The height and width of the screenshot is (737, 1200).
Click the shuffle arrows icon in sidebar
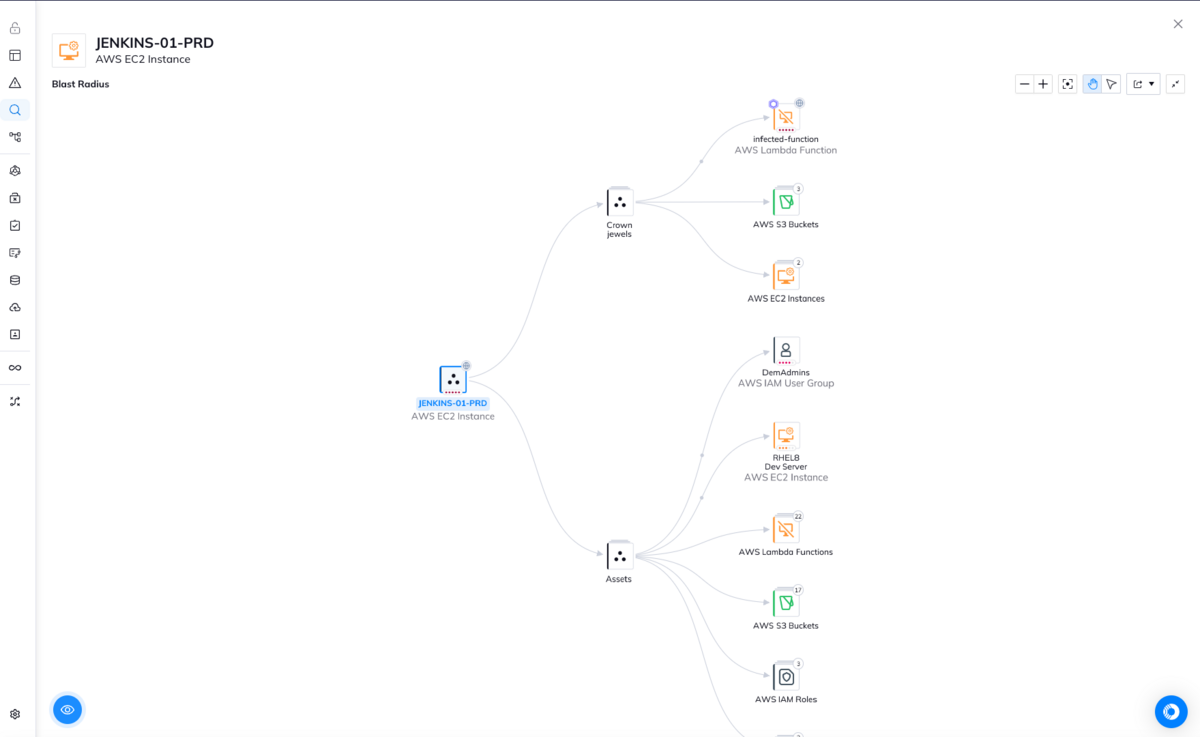click(15, 401)
